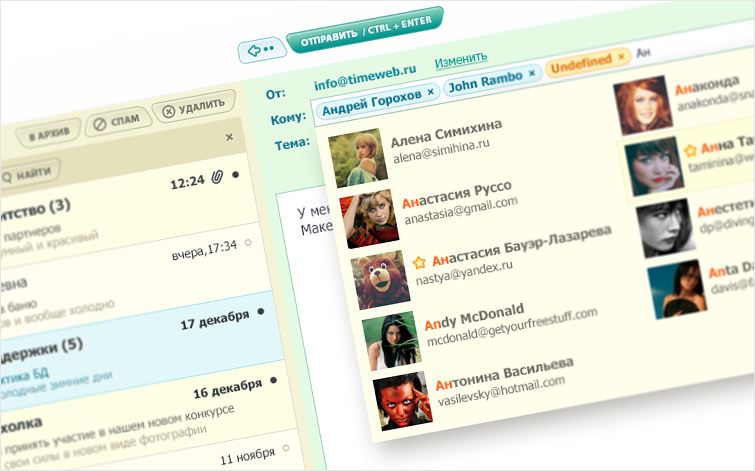This screenshot has width=755, height=471.
Task: Click Andy McDonald's avatar photo
Action: (392, 340)
